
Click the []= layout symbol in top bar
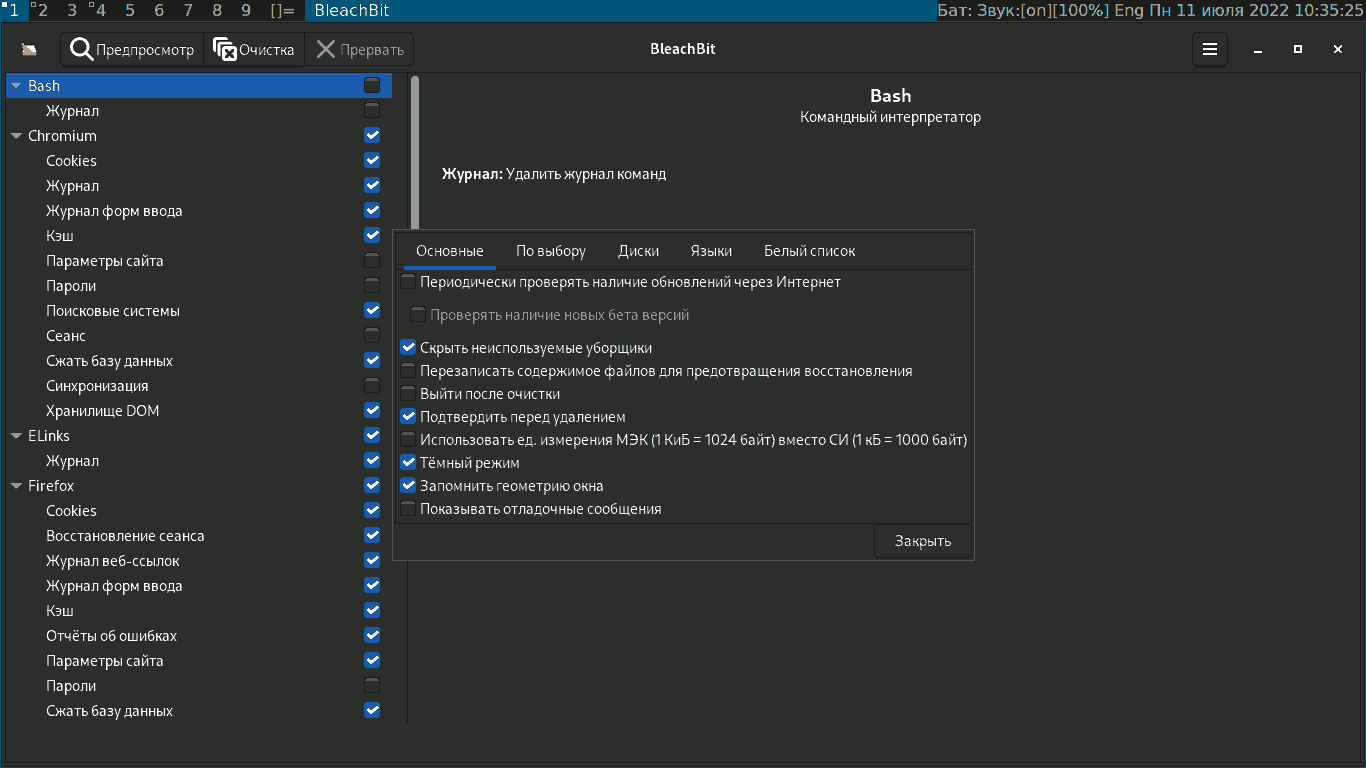tap(283, 11)
